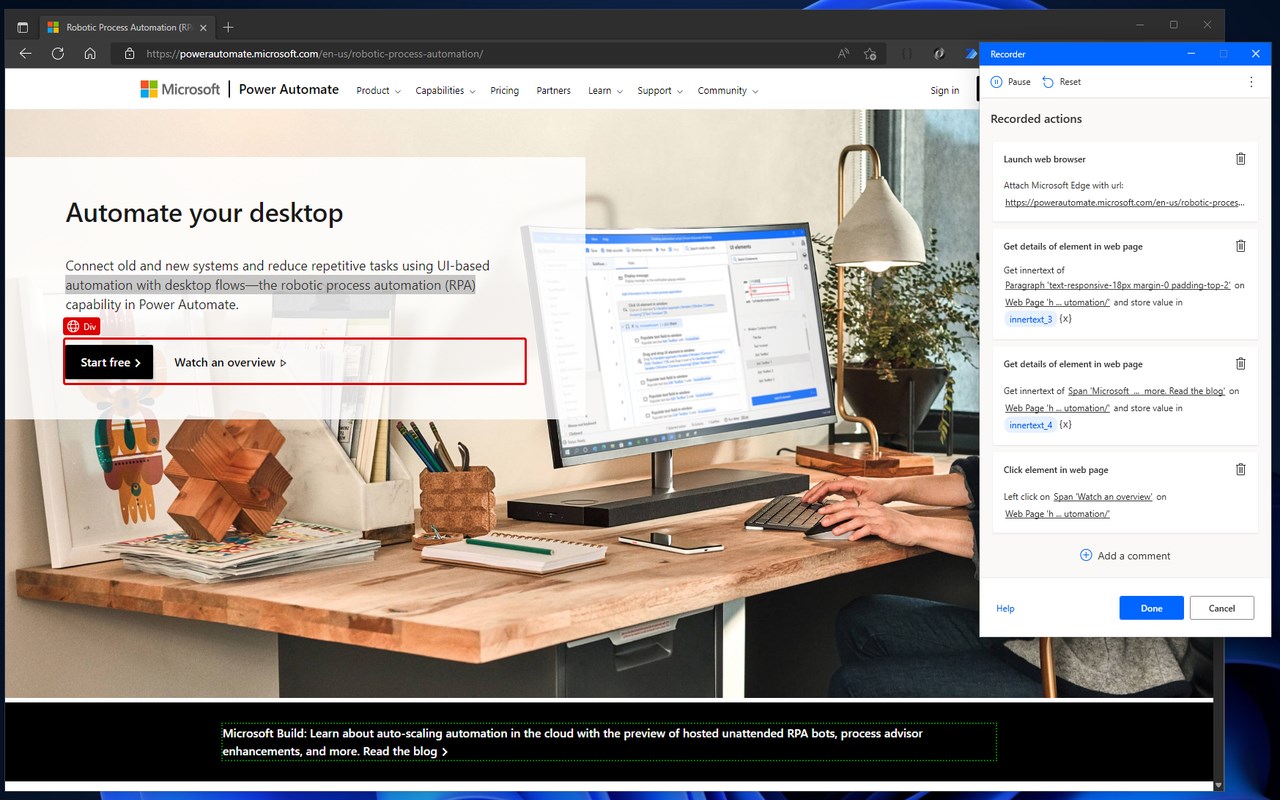Click the Done button in Recorder
Viewport: 1280px width, 800px height.
[x=1151, y=608]
